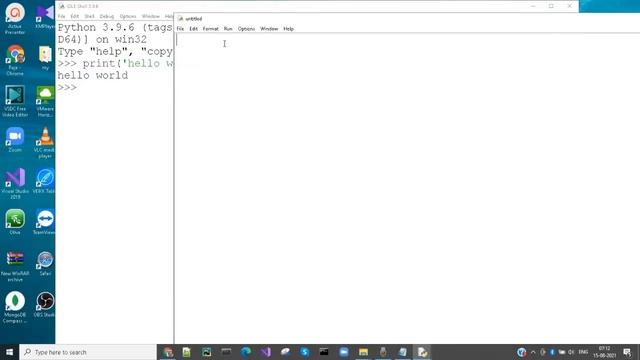The image size is (640, 360).
Task: Open Microsoft Edge from the taskbar
Action: tap(246, 352)
